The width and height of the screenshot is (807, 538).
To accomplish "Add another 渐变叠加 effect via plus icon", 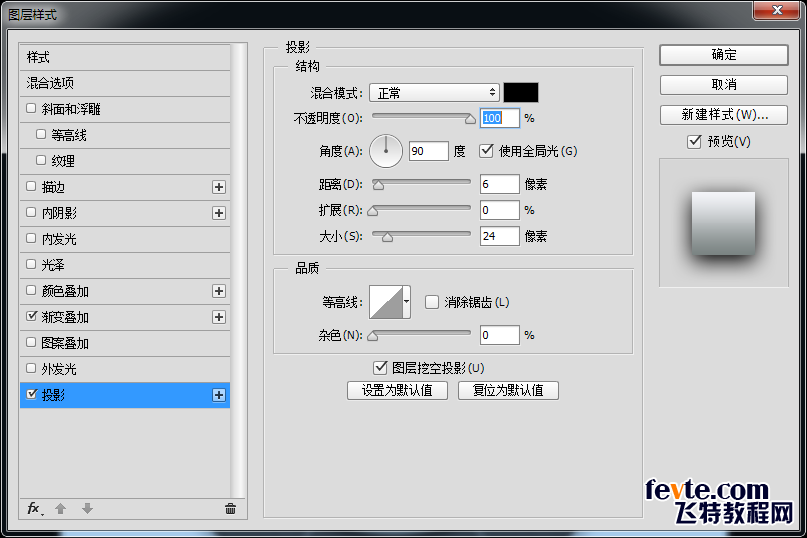I will (219, 317).
